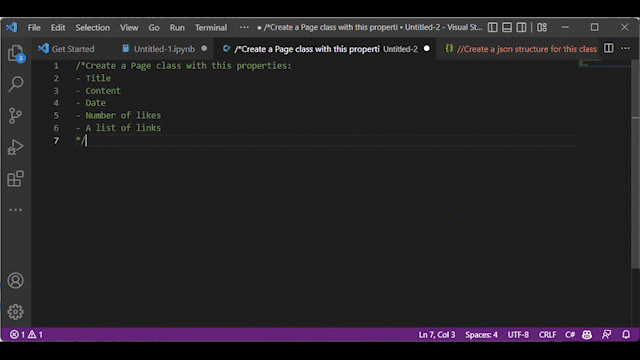Image resolution: width=640 pixels, height=360 pixels.
Task: Click the '- Title' comment line
Action: point(93,78)
